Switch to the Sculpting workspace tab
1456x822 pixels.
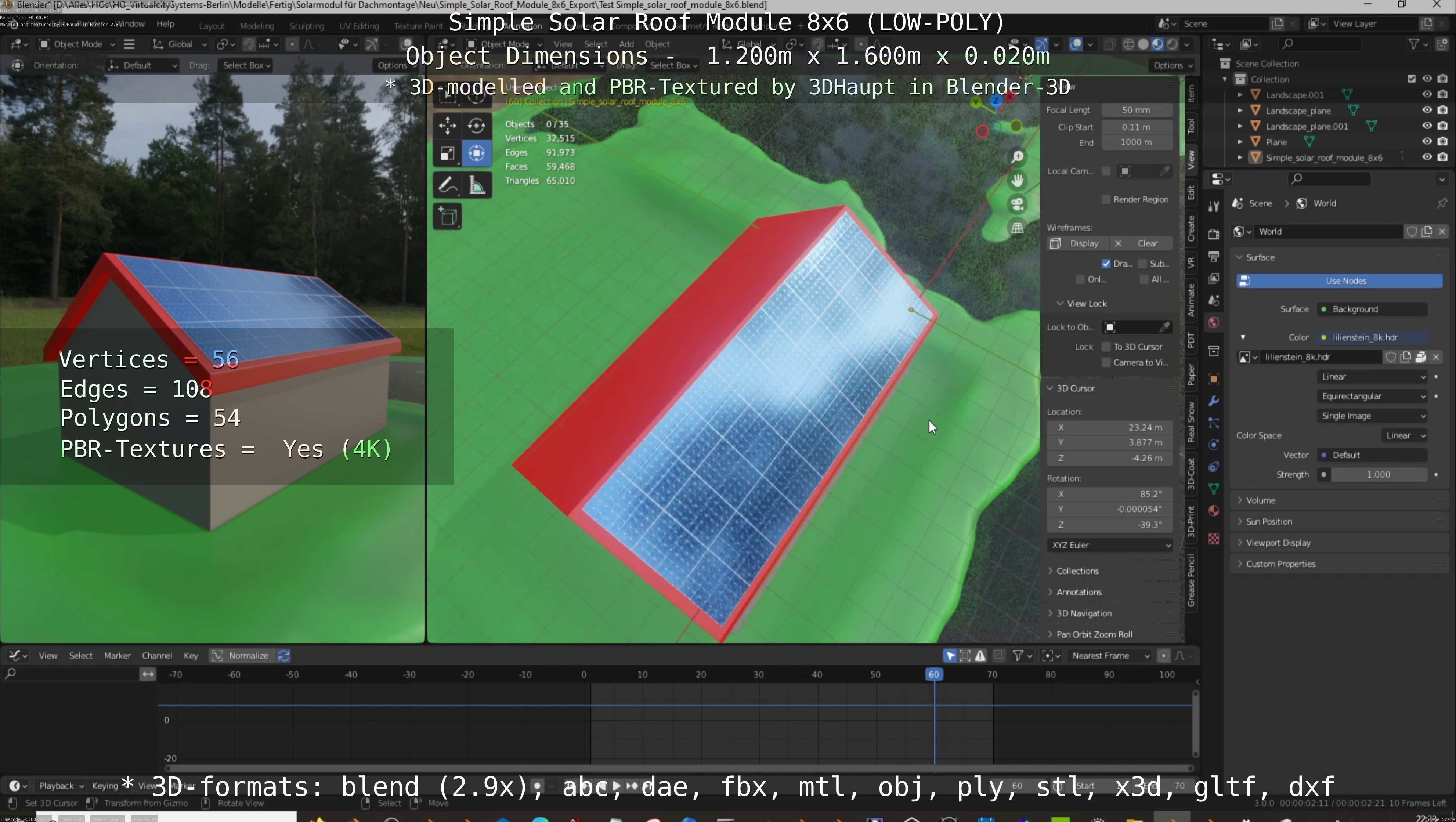[306, 26]
